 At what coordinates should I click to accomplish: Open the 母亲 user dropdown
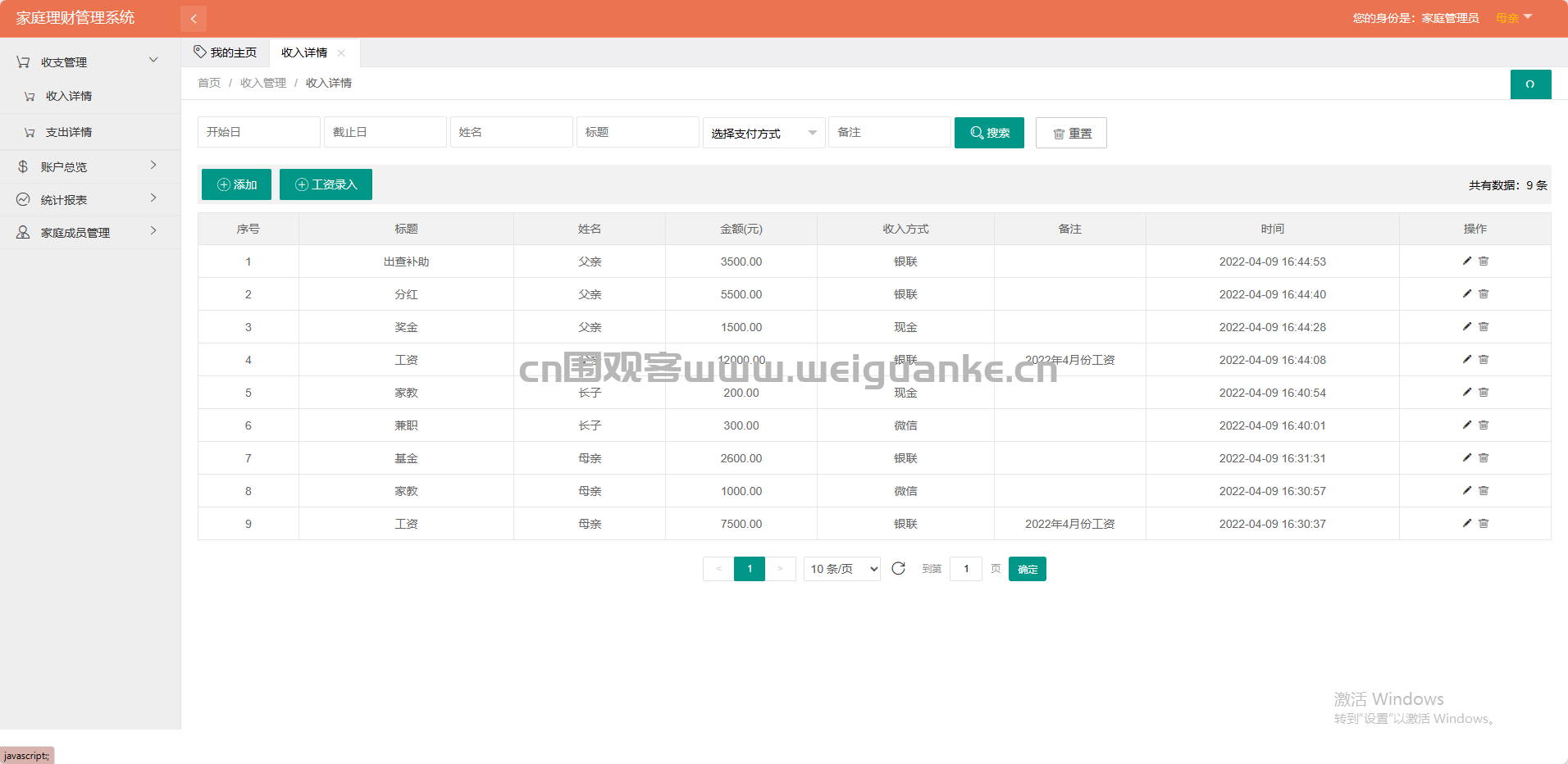click(1514, 18)
